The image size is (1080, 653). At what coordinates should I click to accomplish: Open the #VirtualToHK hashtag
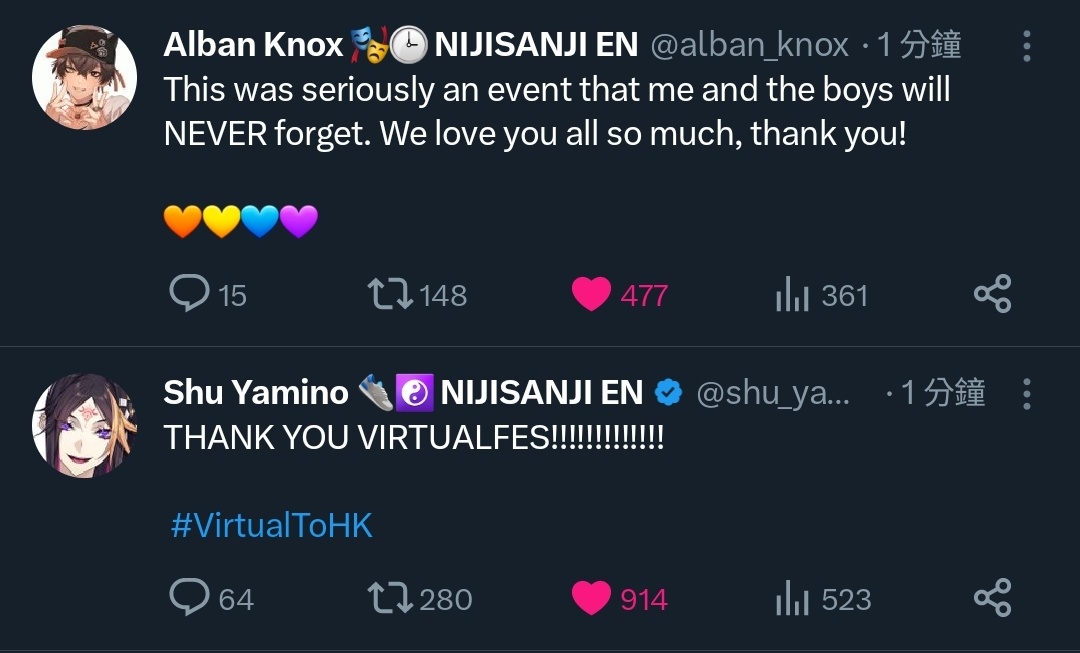(x=271, y=526)
